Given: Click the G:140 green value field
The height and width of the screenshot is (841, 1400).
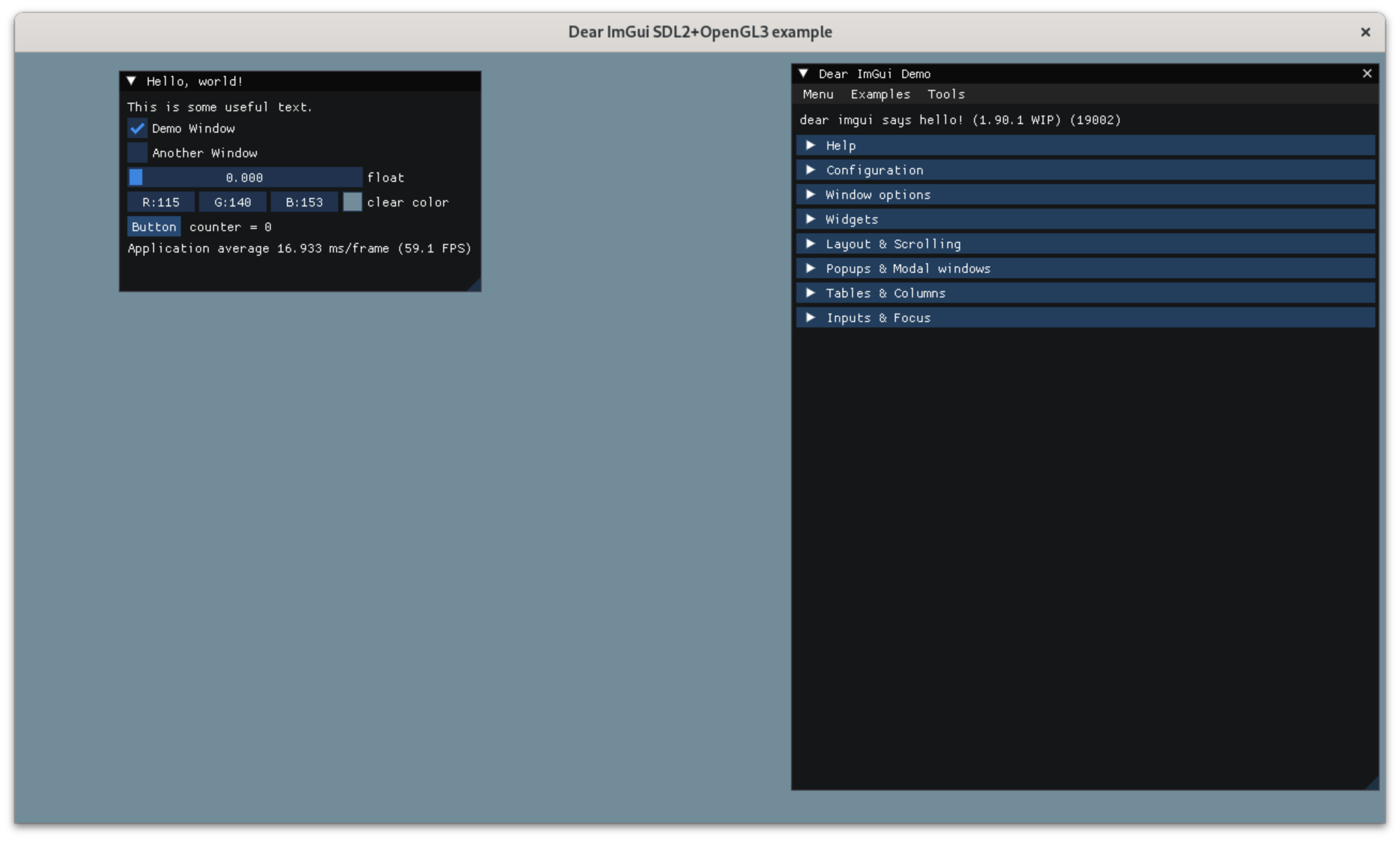Looking at the screenshot, I should click(x=232, y=202).
